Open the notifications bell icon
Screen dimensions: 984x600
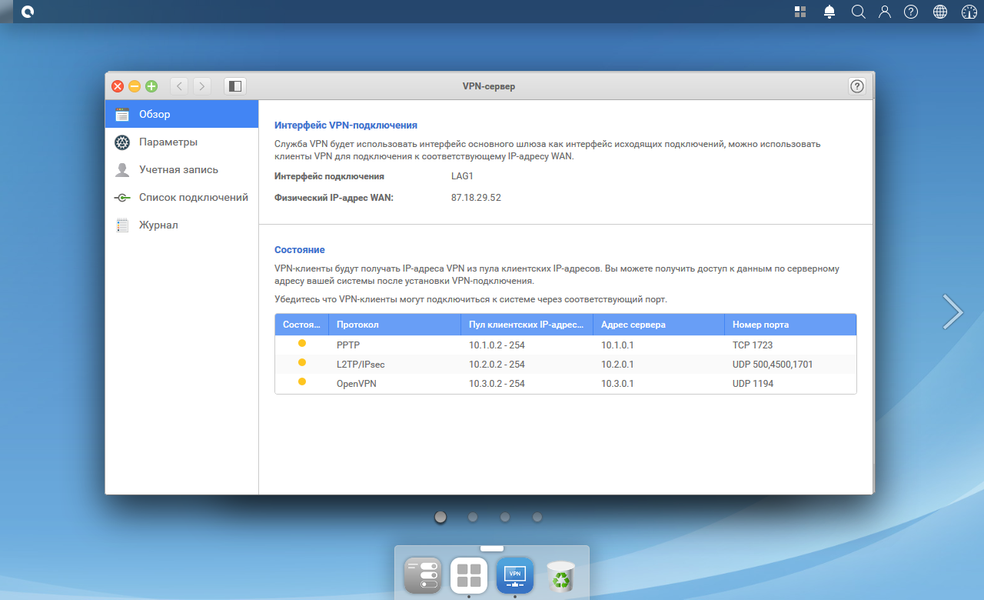[829, 11]
